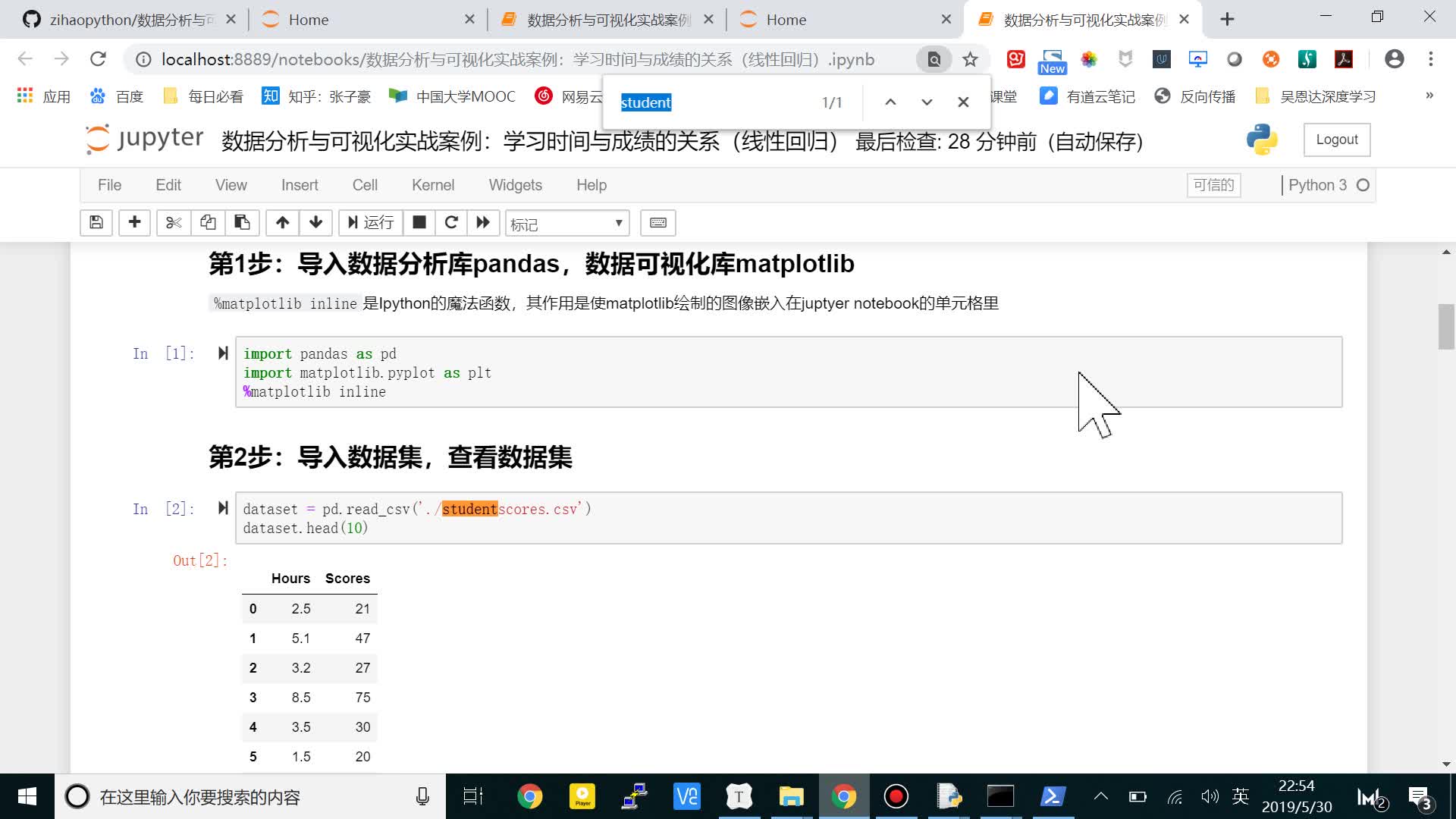Move the selected cell up with arrow icon

click(282, 222)
